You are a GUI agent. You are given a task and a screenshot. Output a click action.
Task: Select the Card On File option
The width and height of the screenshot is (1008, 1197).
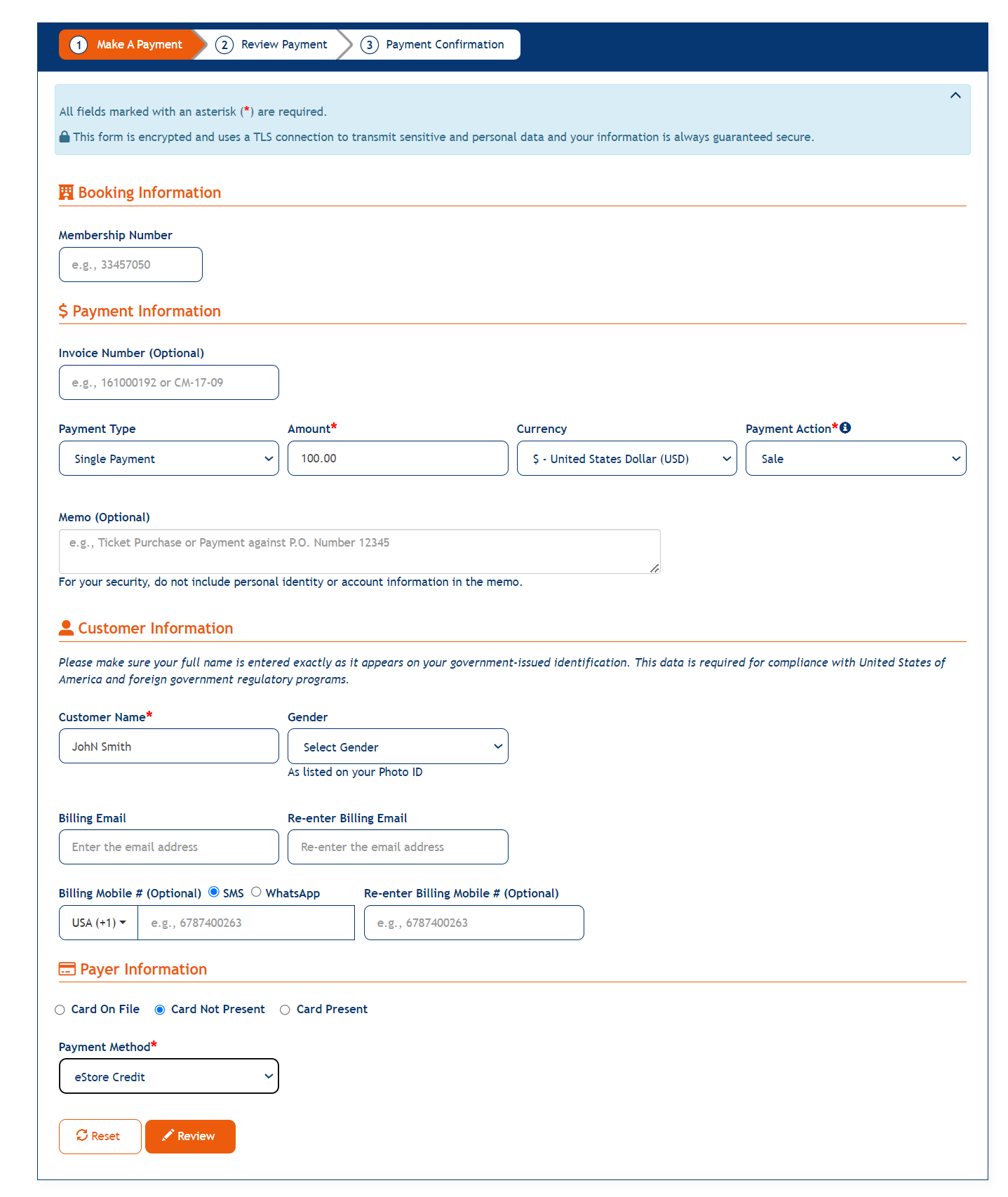click(x=60, y=1009)
